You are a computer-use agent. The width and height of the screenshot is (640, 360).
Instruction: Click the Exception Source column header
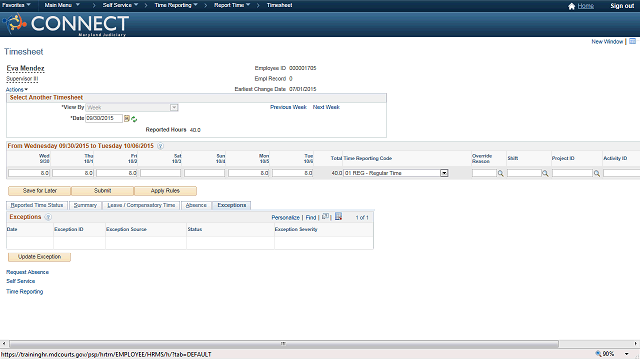[126, 229]
